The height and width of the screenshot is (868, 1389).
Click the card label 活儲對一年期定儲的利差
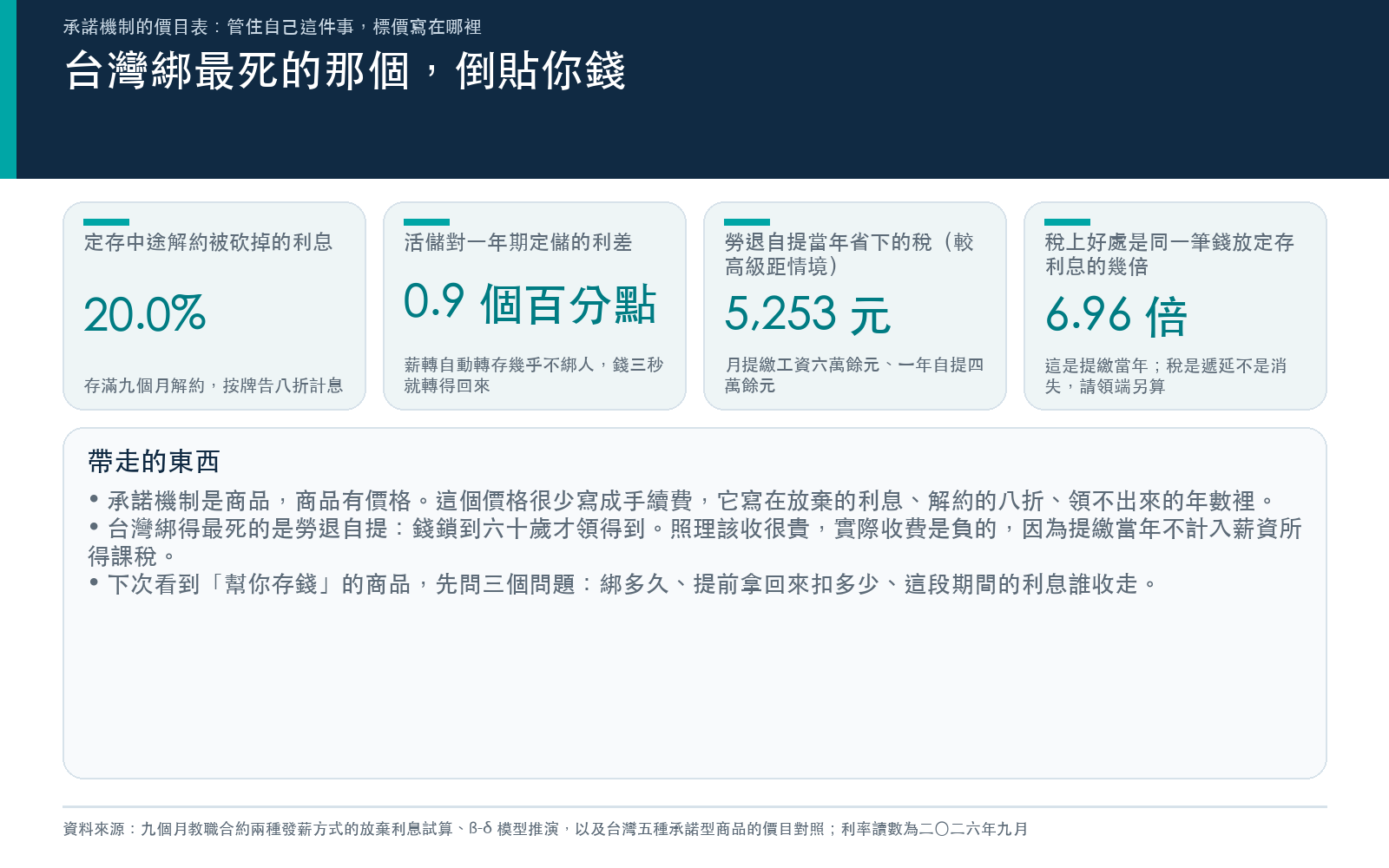pyautogui.click(x=518, y=242)
